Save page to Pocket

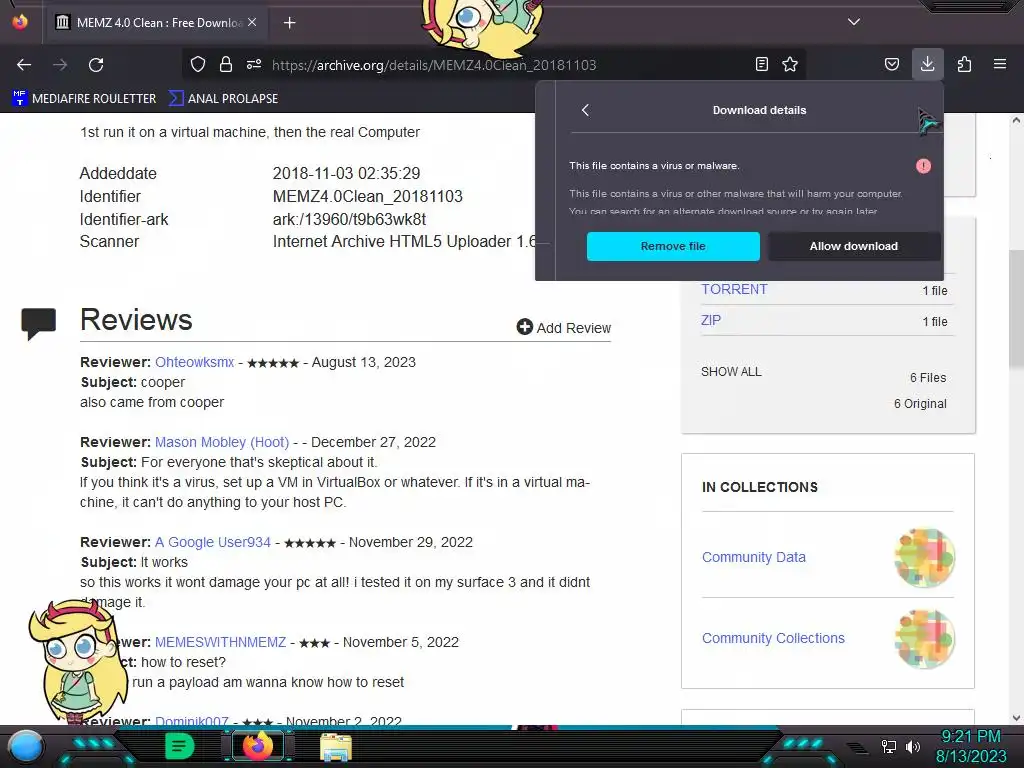click(891, 64)
